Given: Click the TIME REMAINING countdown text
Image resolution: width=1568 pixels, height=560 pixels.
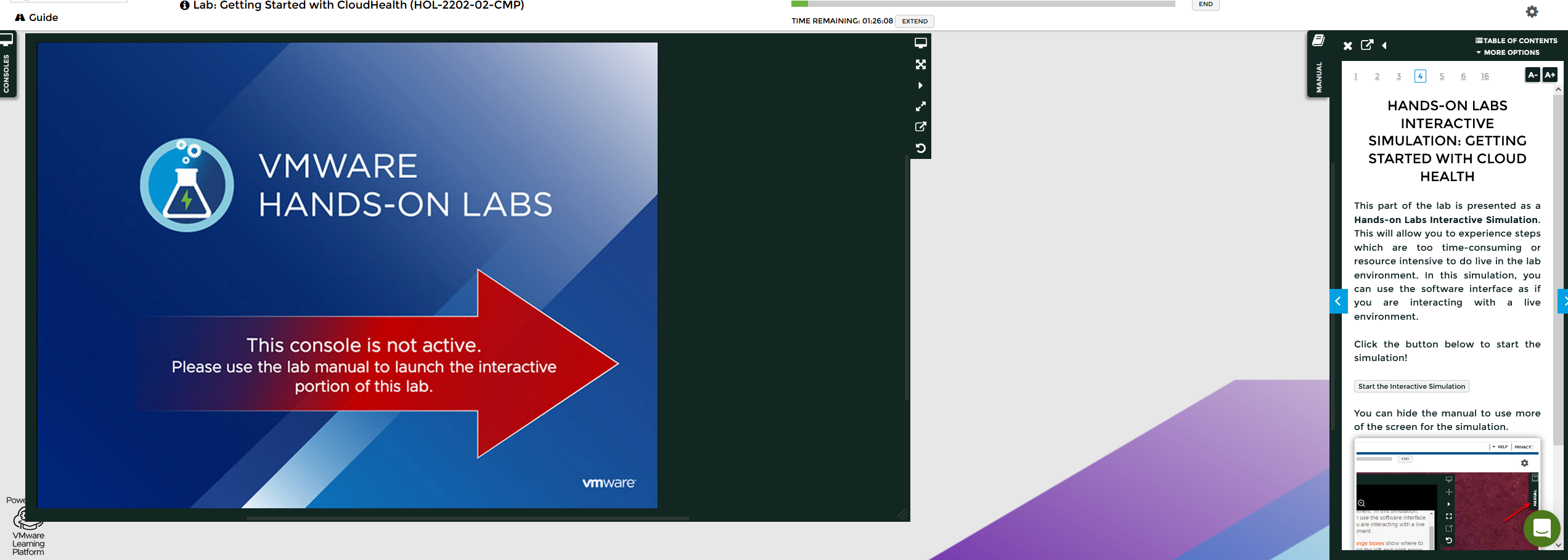Looking at the screenshot, I should point(842,21).
